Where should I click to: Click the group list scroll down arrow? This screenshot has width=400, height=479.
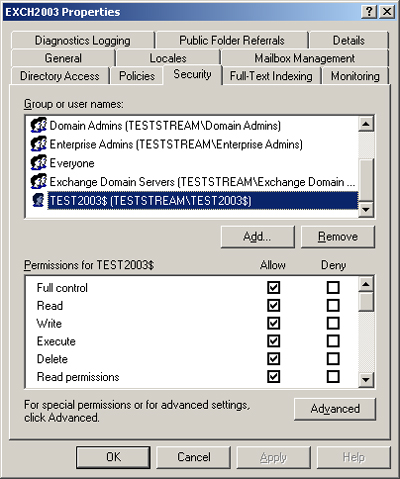(x=366, y=209)
